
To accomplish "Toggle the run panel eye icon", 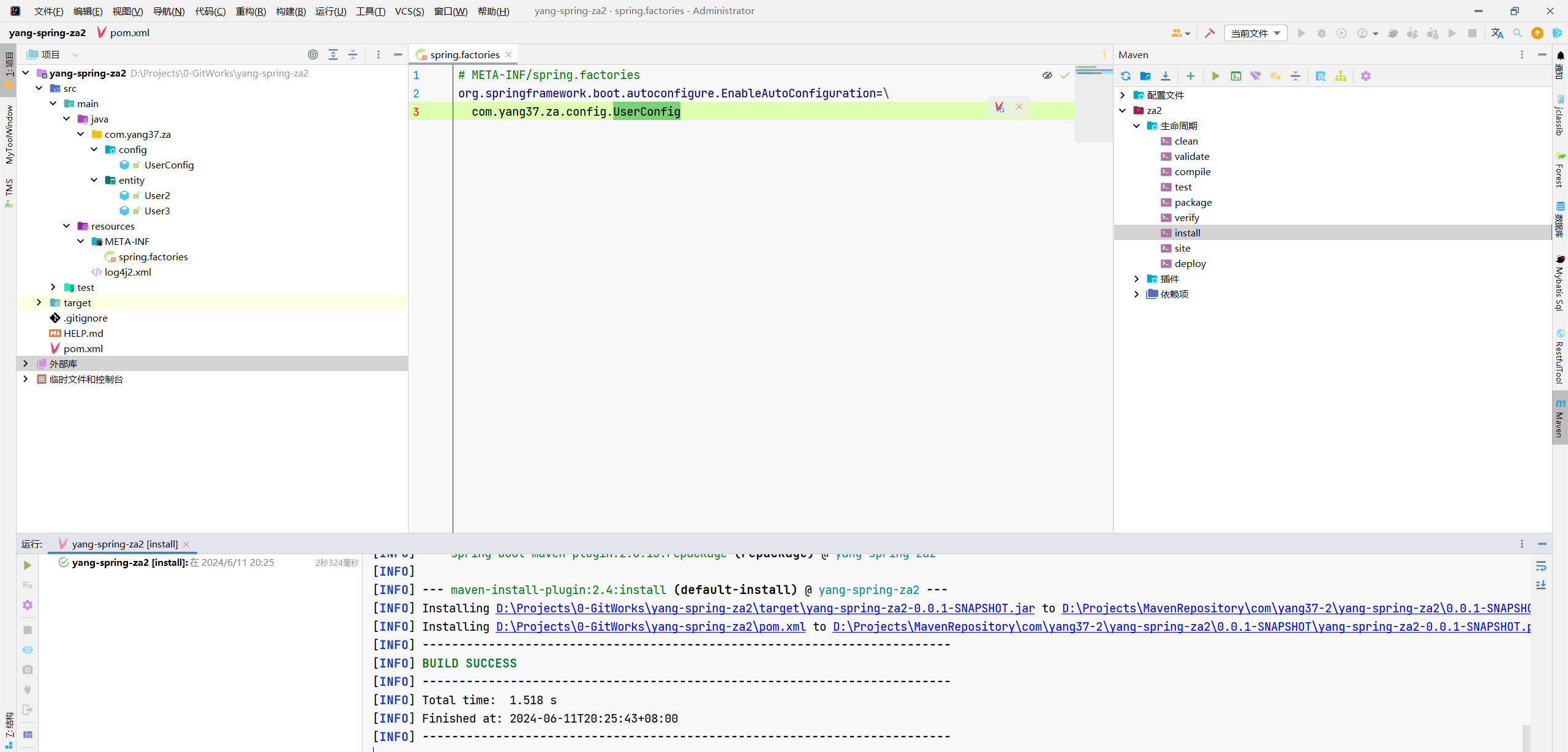I will 28,650.
